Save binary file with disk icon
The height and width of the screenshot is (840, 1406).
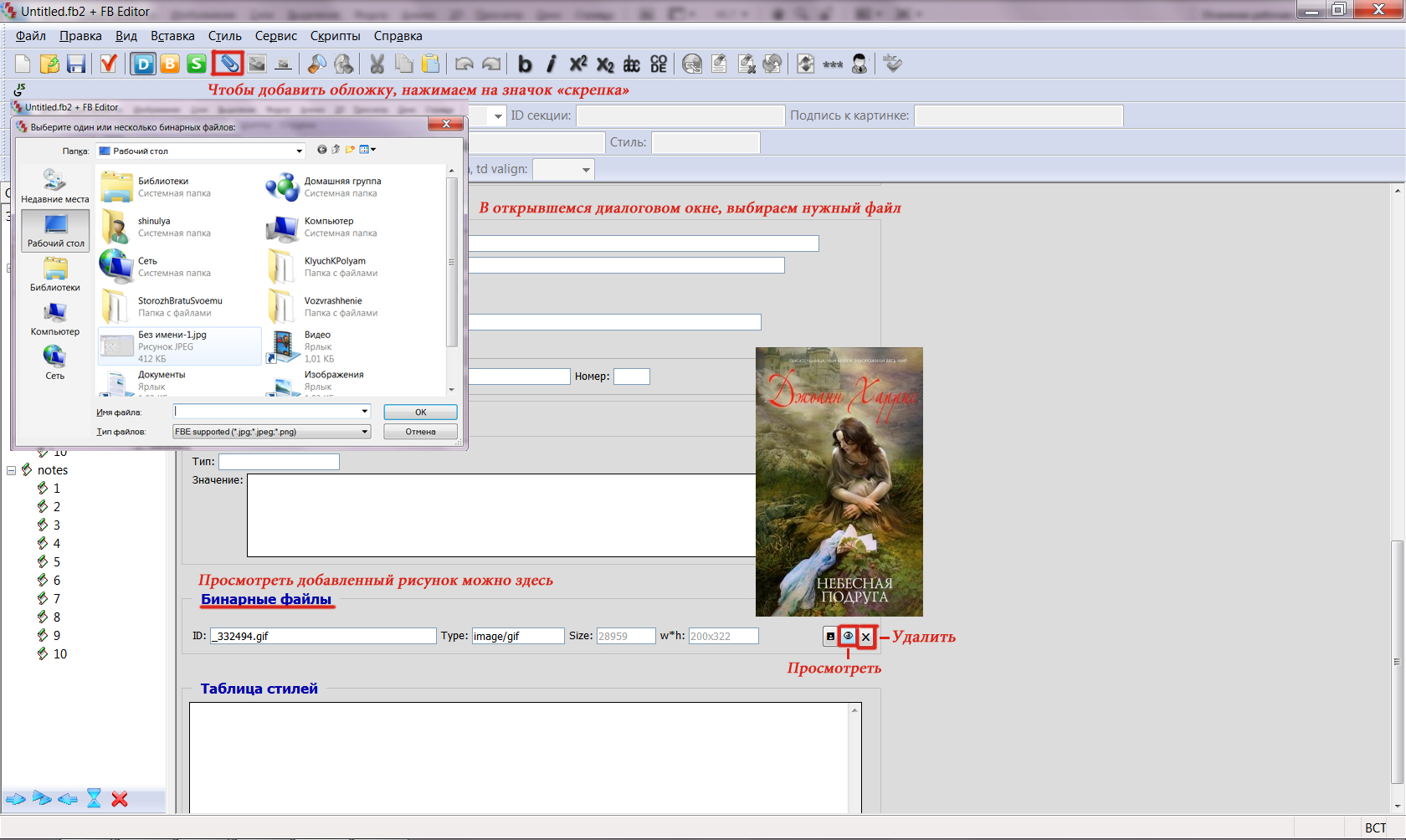tap(830, 637)
